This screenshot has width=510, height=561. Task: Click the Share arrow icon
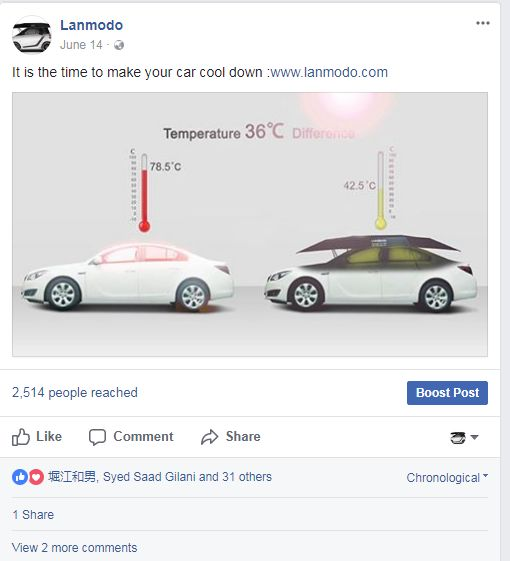(x=209, y=437)
